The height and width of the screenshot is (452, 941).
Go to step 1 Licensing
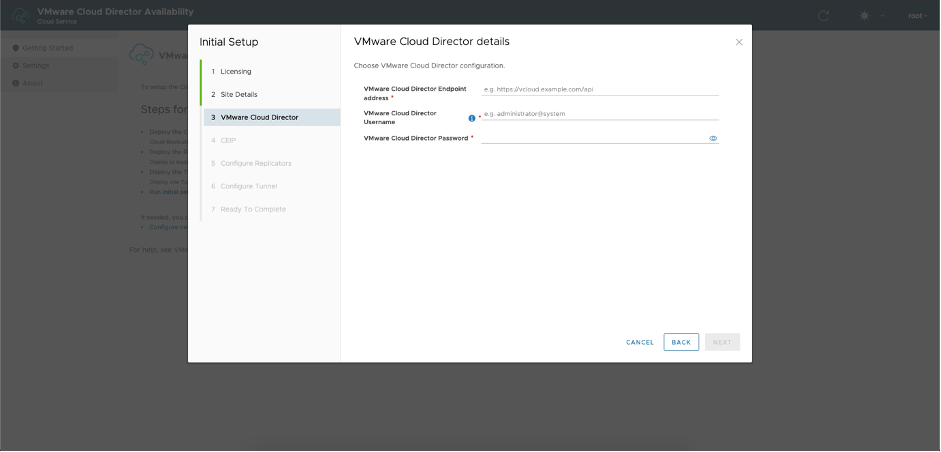click(236, 72)
